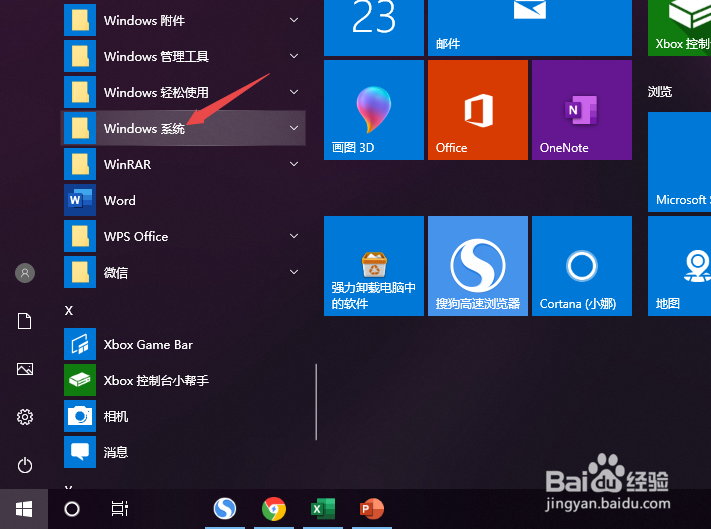Expand the WinRAR folder chevron
Image resolution: width=711 pixels, height=529 pixels.
coord(294,164)
